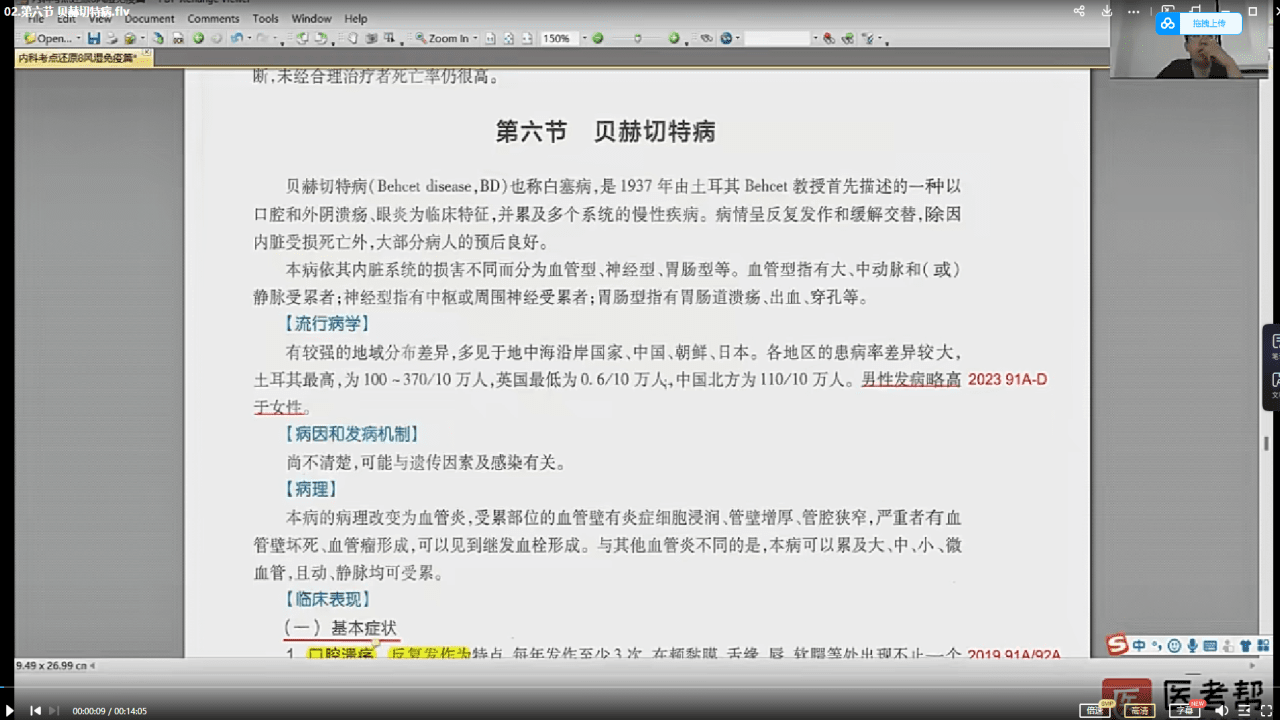Click the green zoom-in circle button
This screenshot has height=720, width=1280.
tap(674, 38)
